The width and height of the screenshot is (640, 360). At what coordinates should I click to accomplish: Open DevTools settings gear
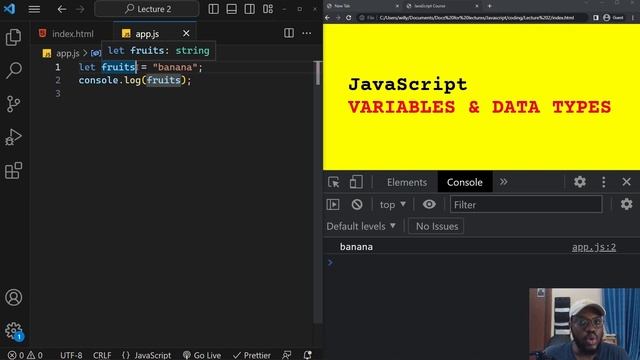click(x=580, y=182)
